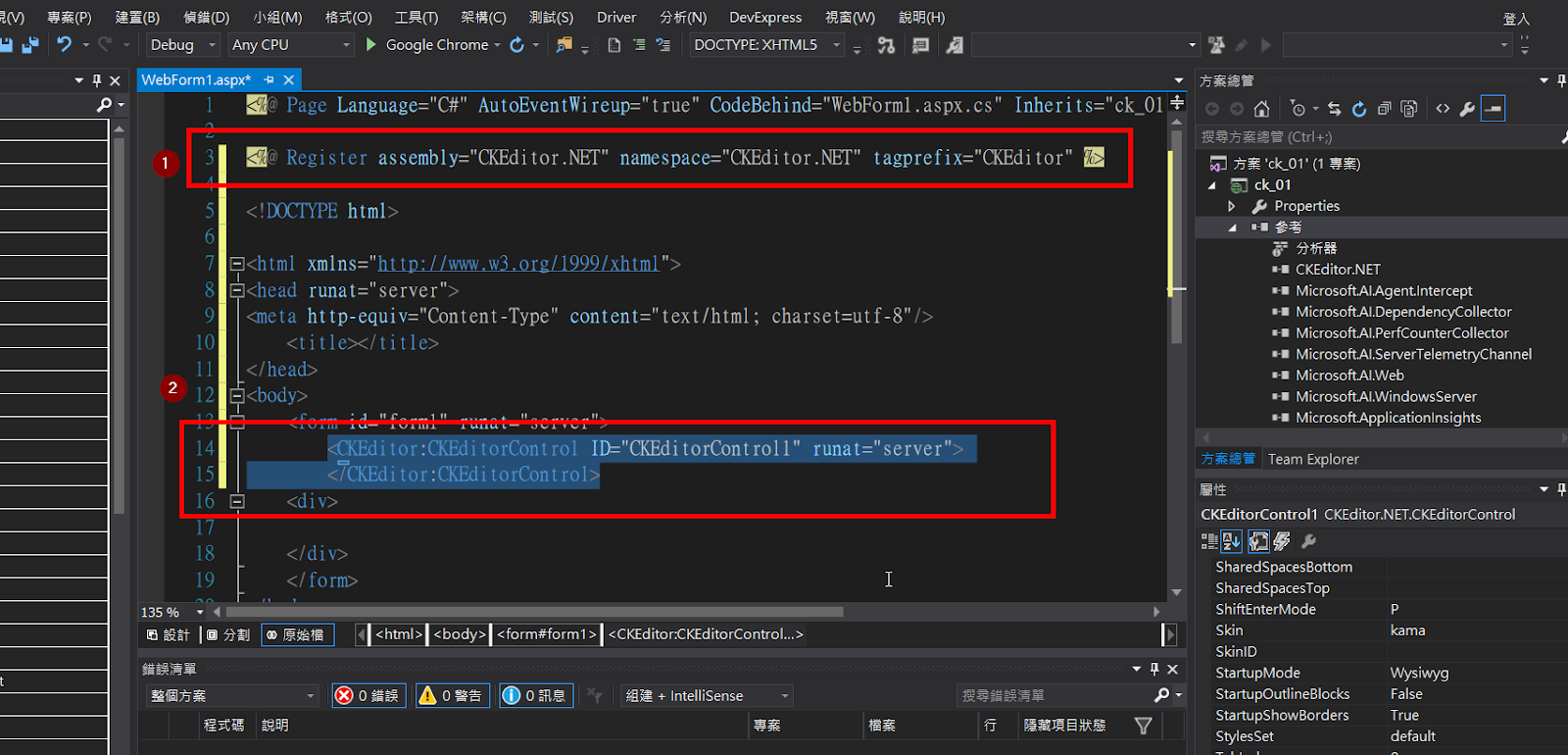This screenshot has width=1568, height=755.
Task: Close the WebForm1.aspx tab
Action: [x=288, y=80]
